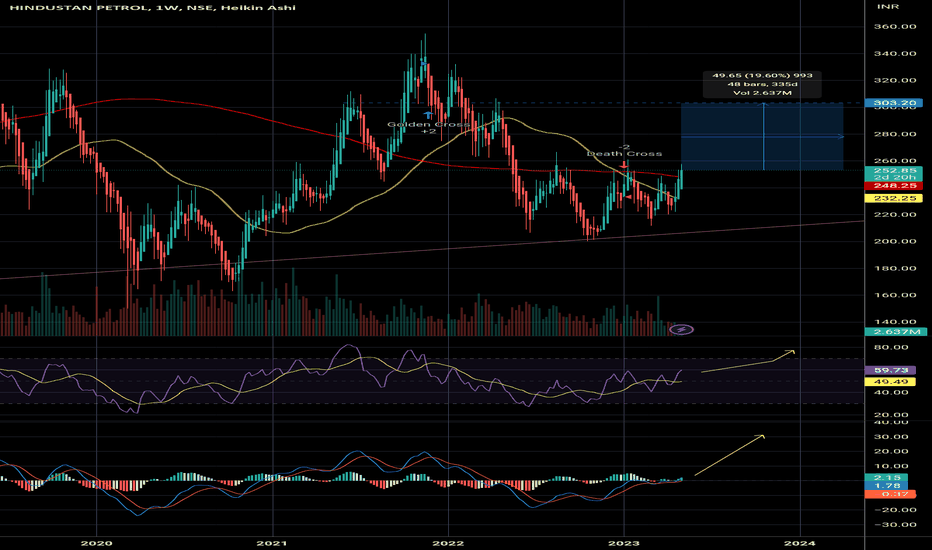Click the 2.637M volume tag
Image resolution: width=932 pixels, height=550 pixels.
894,332
